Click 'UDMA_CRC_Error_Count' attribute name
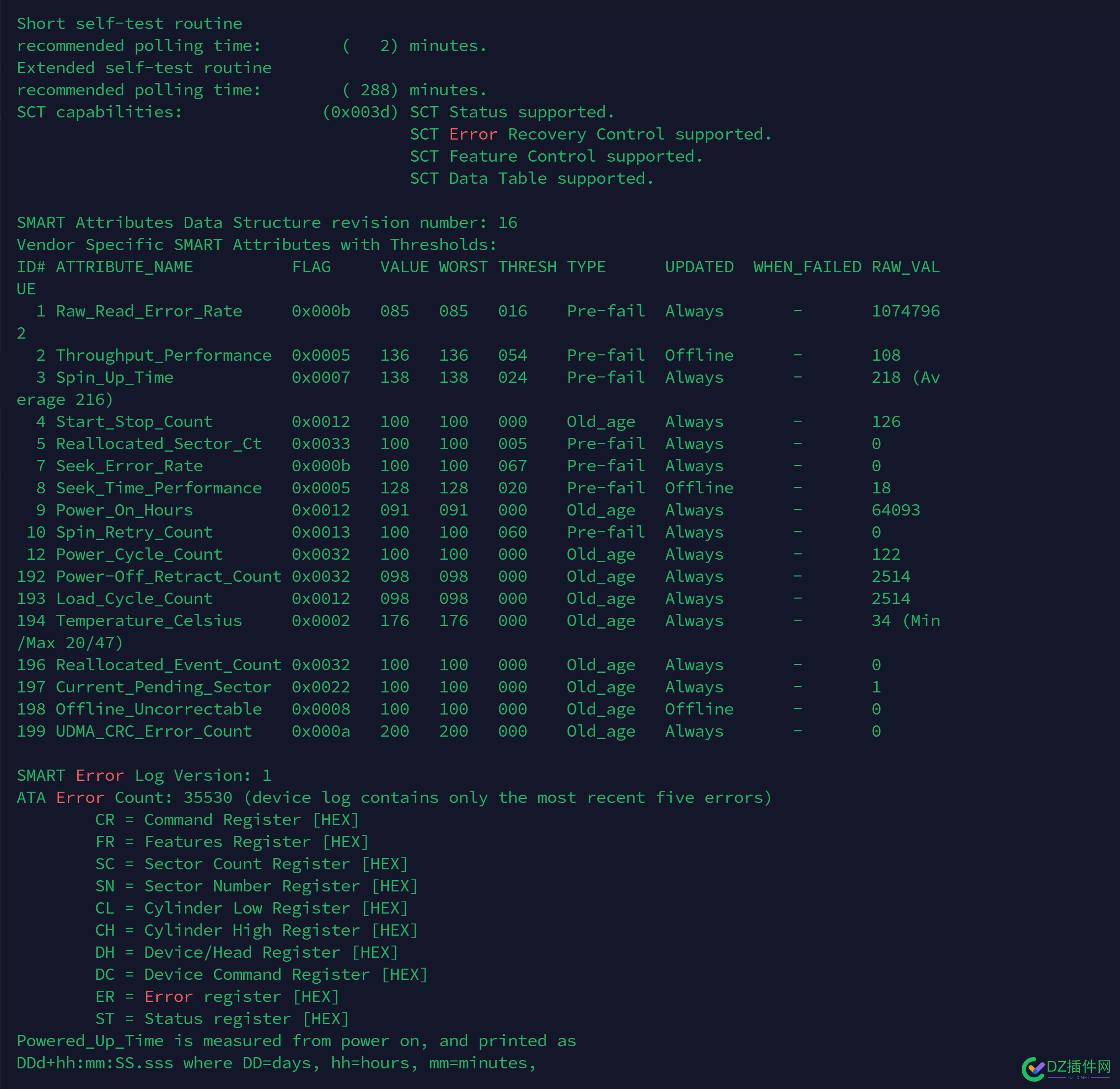This screenshot has width=1120, height=1089. [154, 732]
